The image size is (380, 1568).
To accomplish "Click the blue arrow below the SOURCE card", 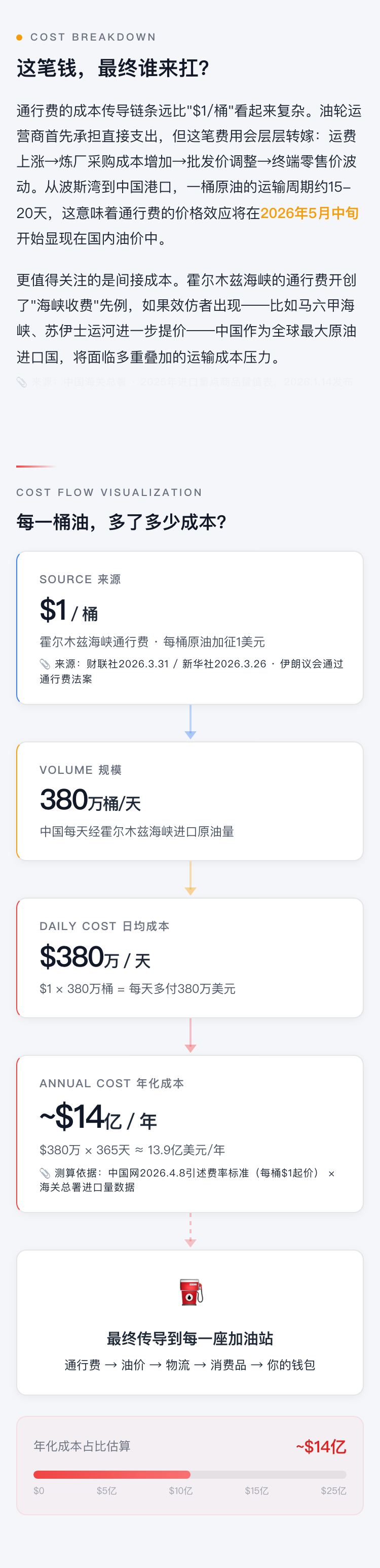I will (x=191, y=723).
